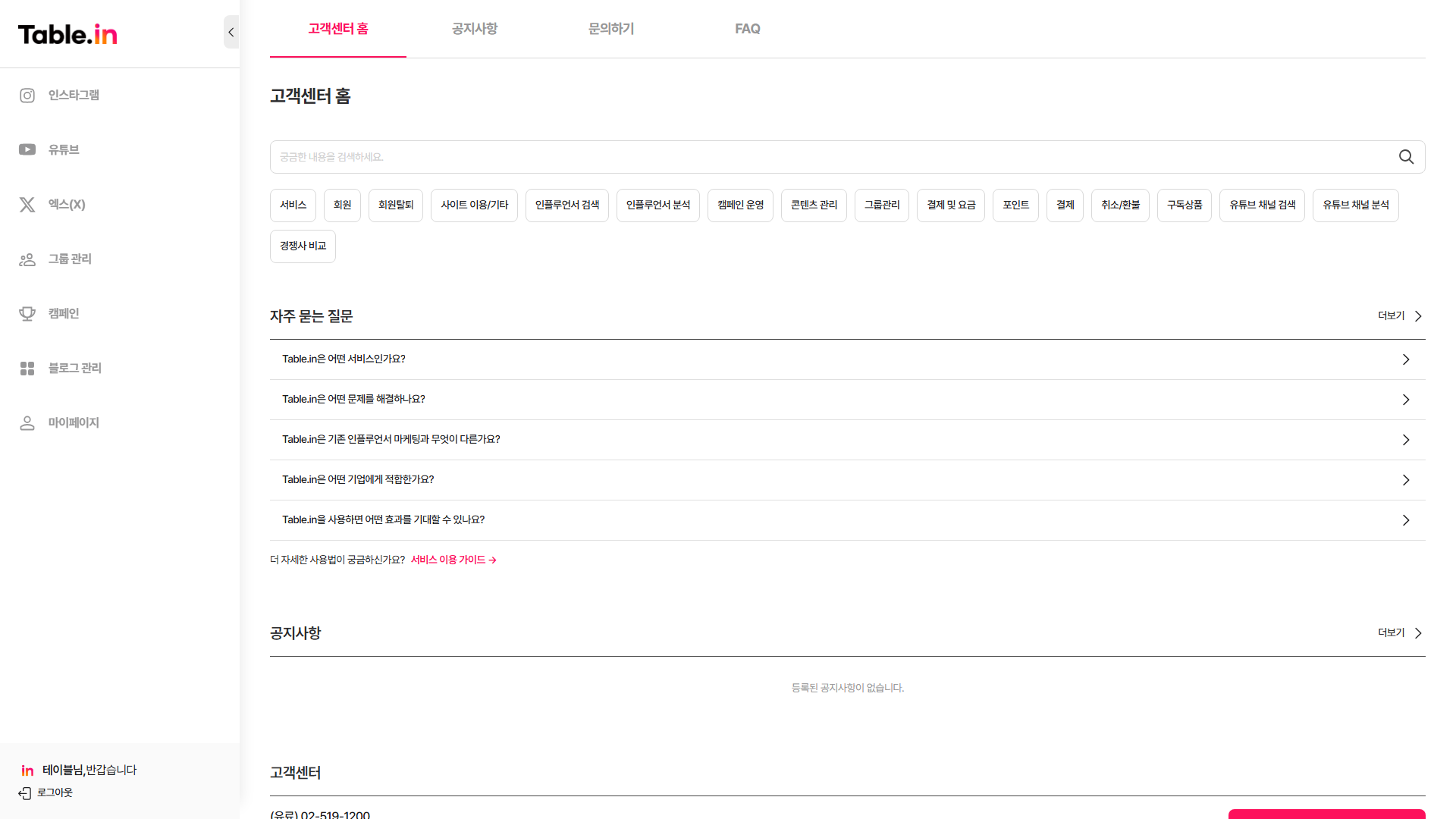
Task: Click the 로그아웃 link
Action: 55,793
